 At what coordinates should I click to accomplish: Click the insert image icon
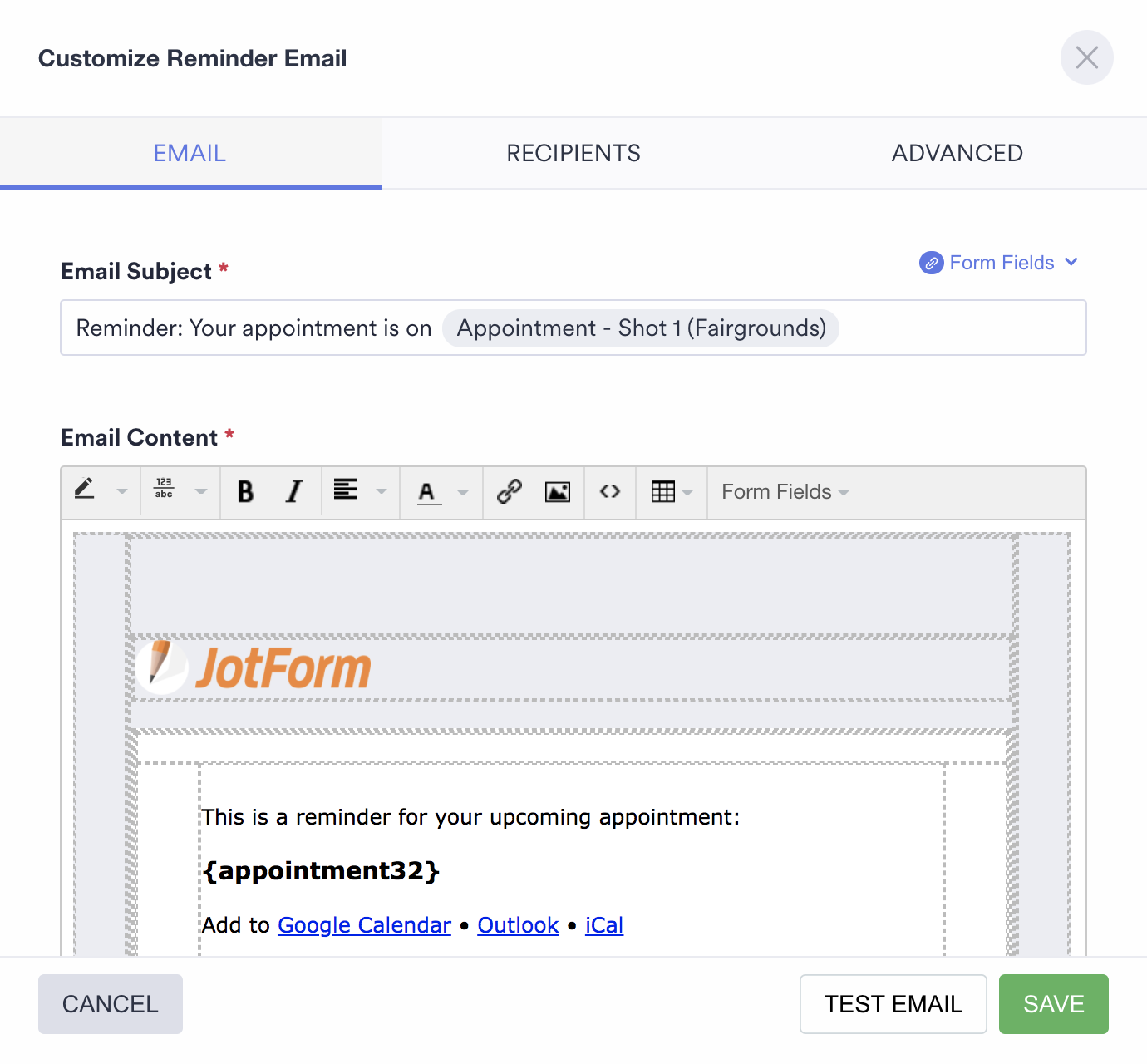558,492
